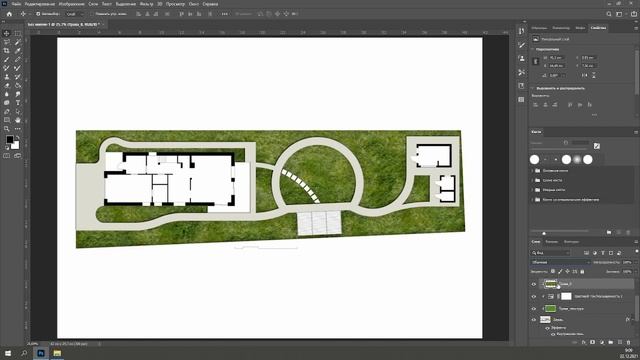The image size is (640, 360).
Task: Click the link layers icon in Layers footer
Action: pyautogui.click(x=575, y=342)
